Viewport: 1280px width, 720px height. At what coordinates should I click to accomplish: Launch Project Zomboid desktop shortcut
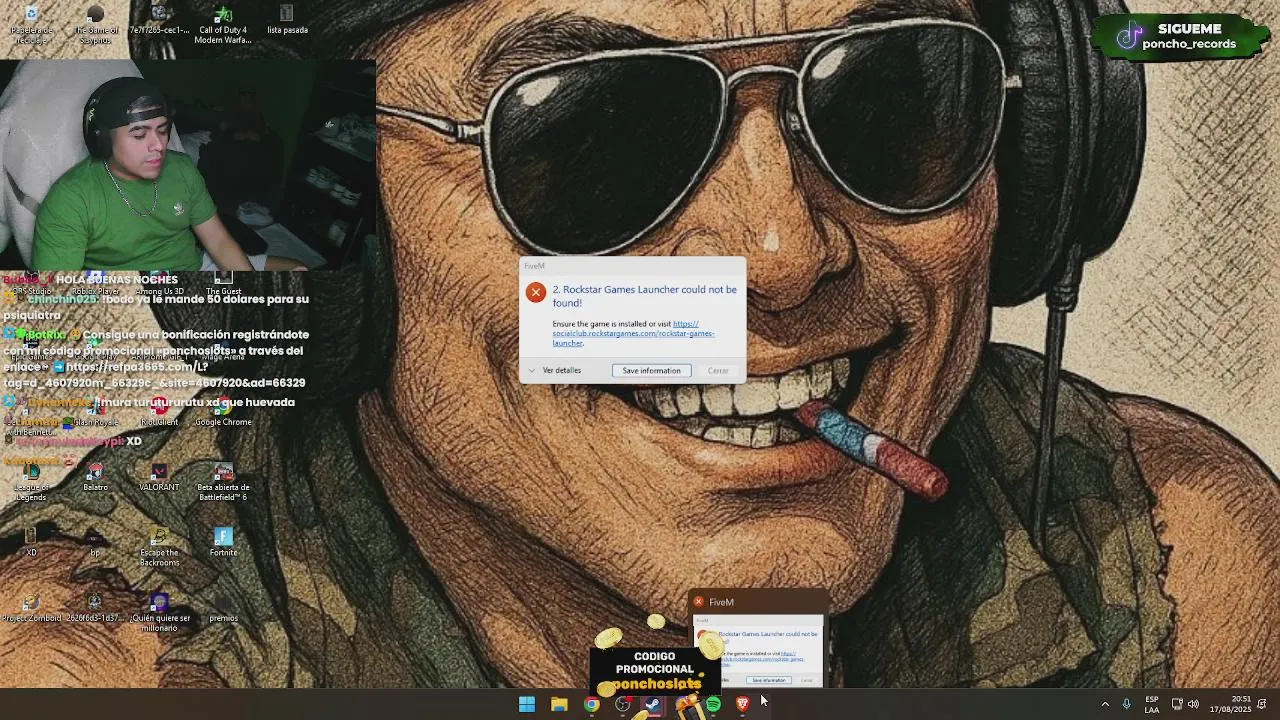point(31,608)
